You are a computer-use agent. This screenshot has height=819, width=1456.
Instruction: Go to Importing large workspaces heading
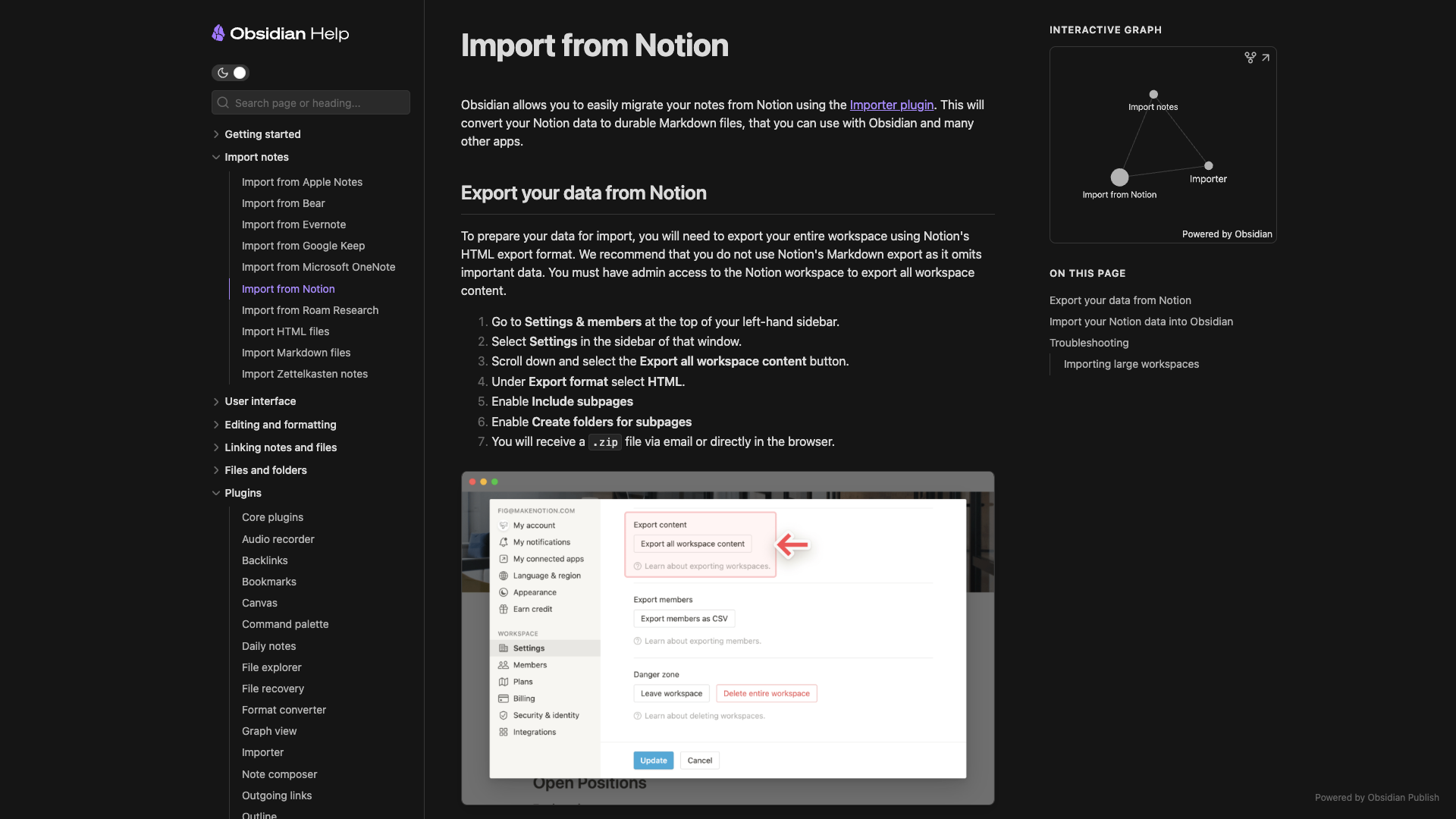point(1131,364)
